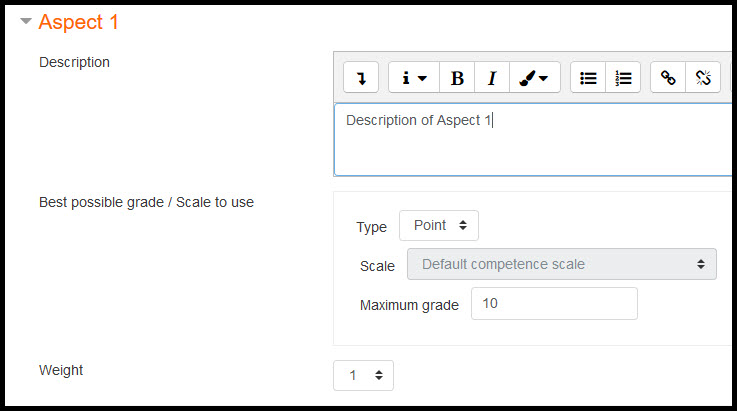The image size is (737, 411).
Task: Click the Maximum grade label
Action: [409, 305]
